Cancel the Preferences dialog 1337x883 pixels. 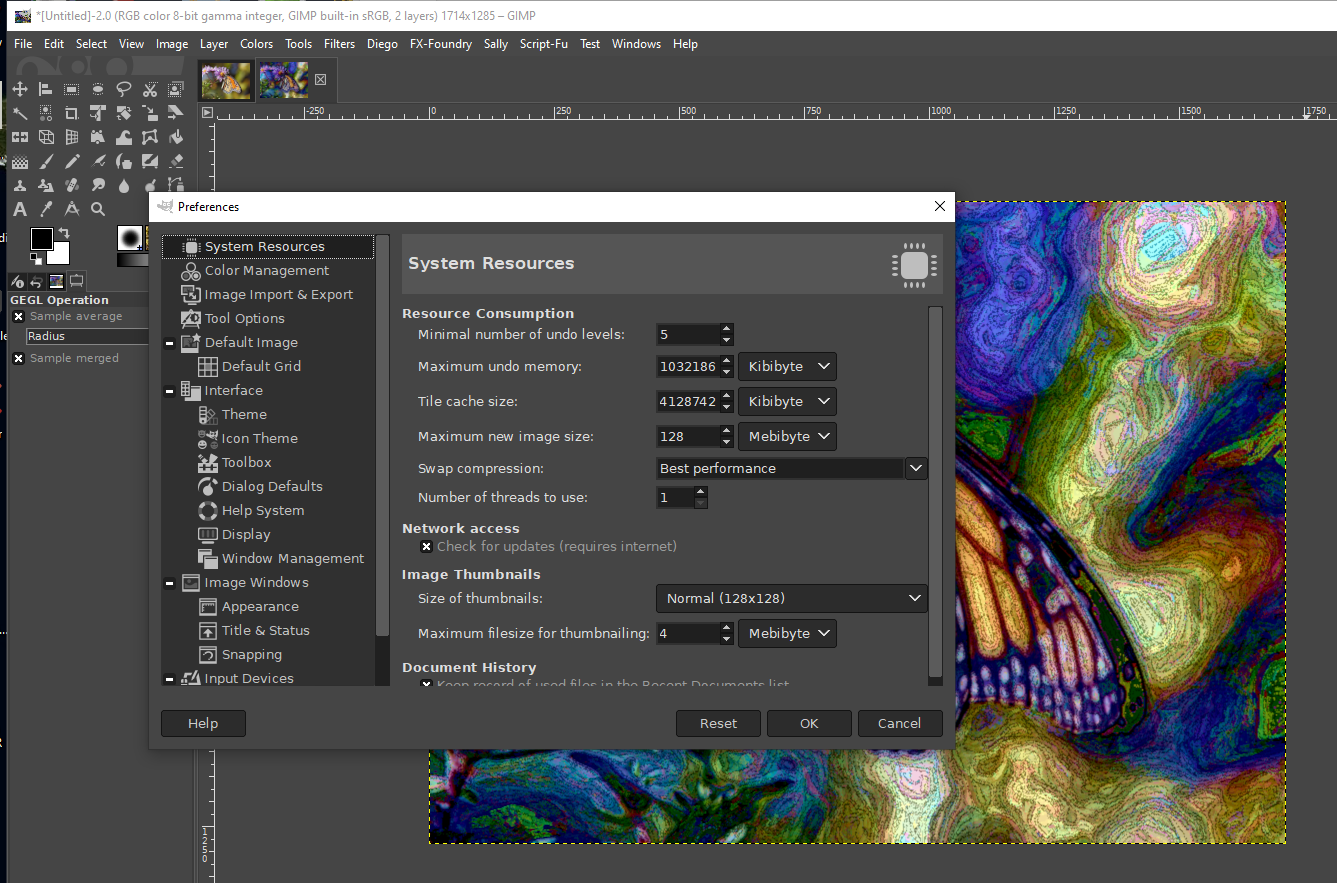tap(900, 724)
